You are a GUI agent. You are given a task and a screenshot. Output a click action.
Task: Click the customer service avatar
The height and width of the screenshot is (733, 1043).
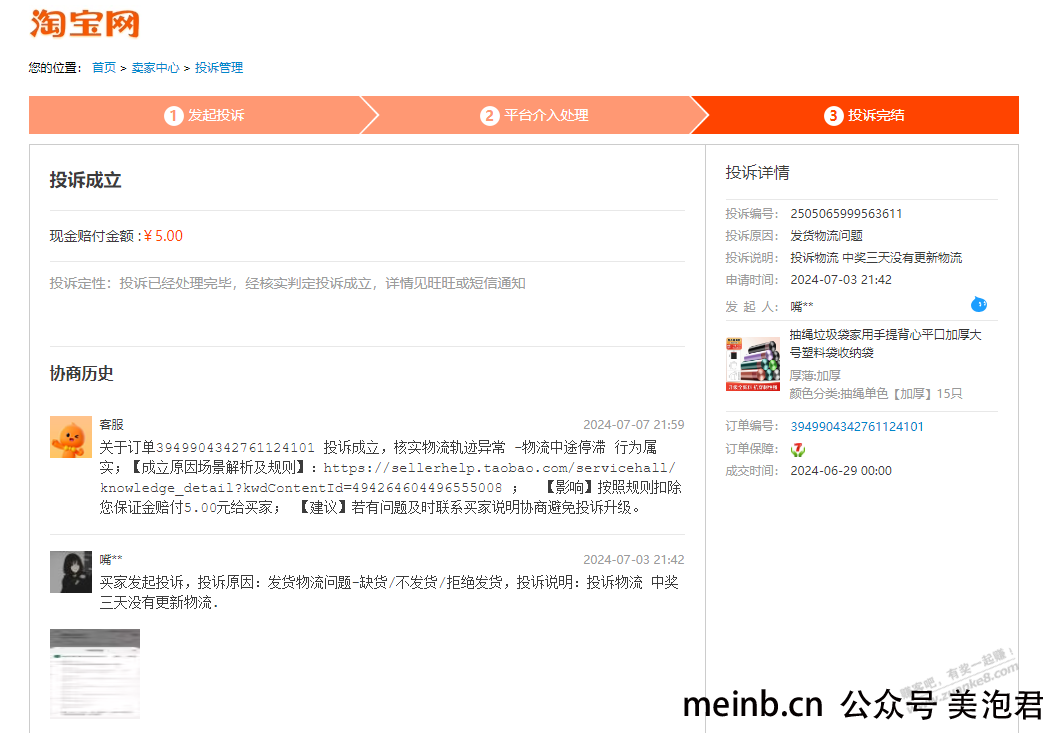coord(71,437)
